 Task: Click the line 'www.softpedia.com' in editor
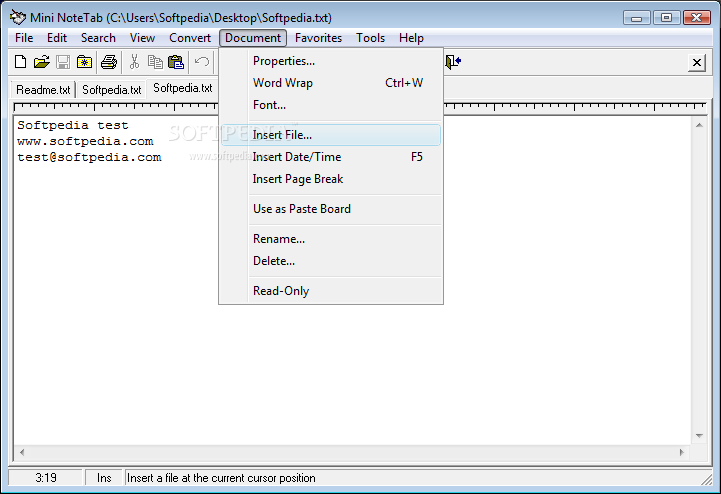click(85, 141)
